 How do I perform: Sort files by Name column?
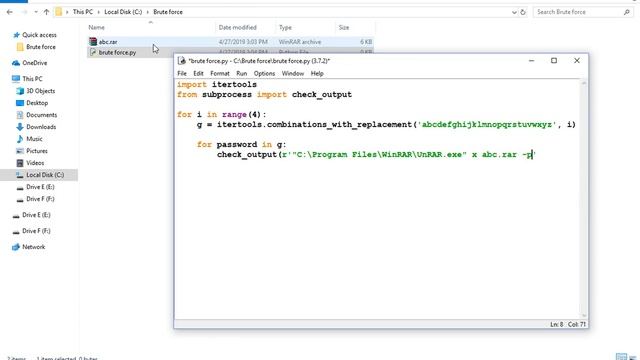click(96, 27)
